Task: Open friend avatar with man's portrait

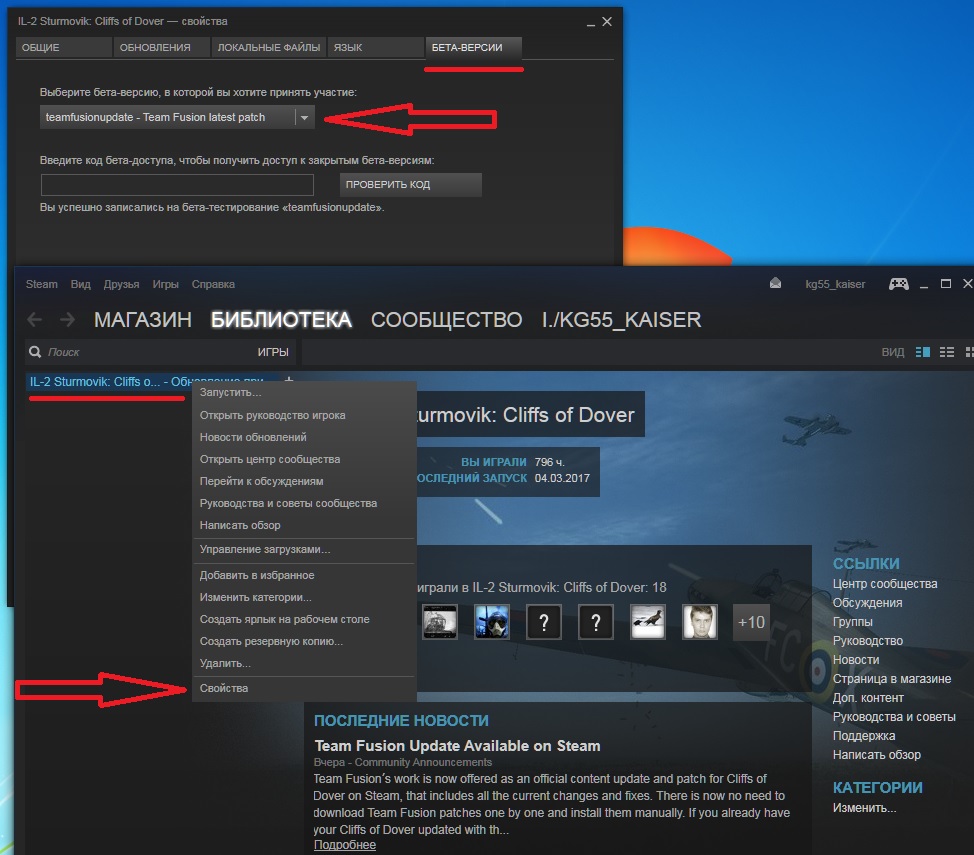Action: pyautogui.click(x=699, y=621)
